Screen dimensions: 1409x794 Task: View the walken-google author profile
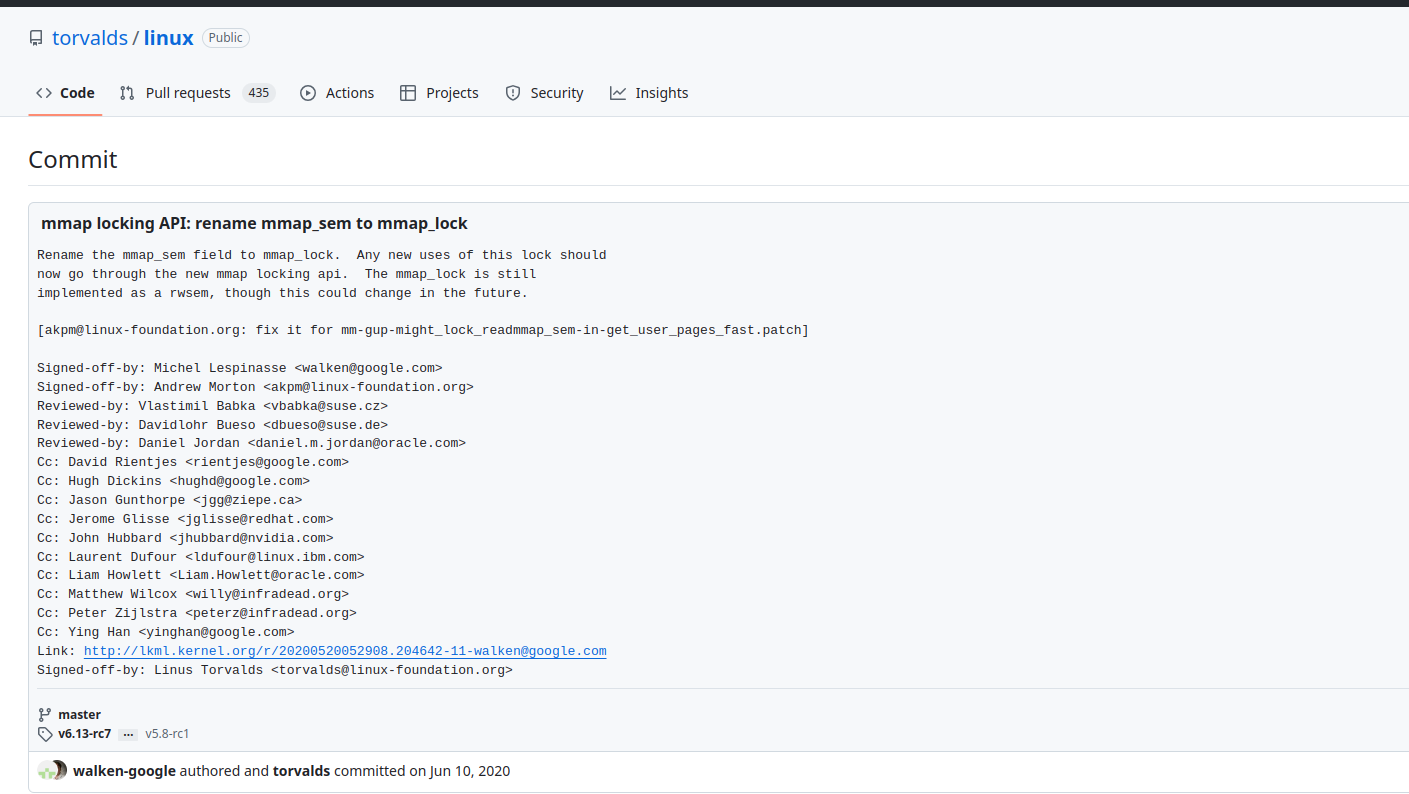tap(124, 771)
